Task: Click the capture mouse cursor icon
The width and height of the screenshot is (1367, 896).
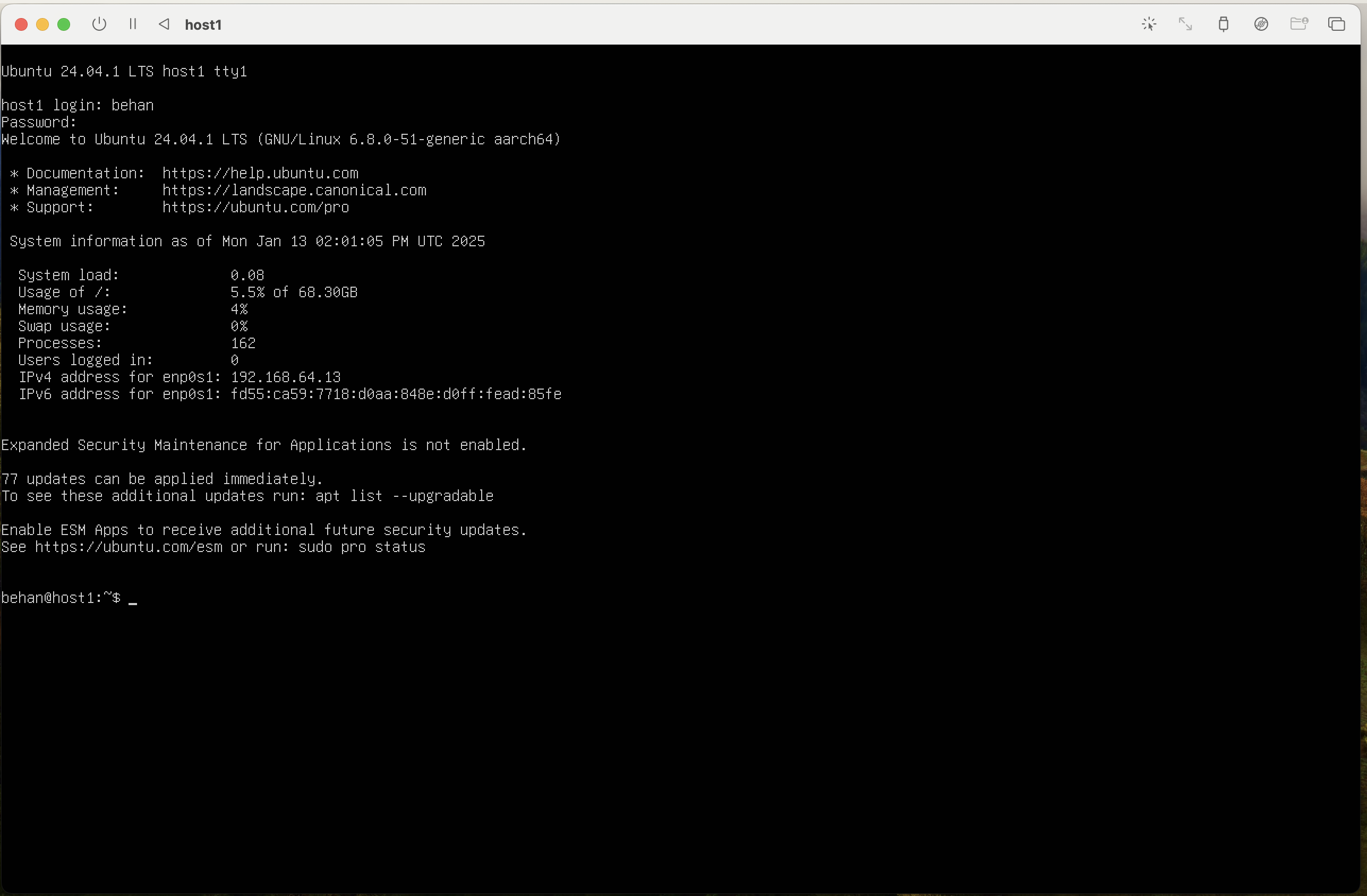Action: [x=1149, y=24]
